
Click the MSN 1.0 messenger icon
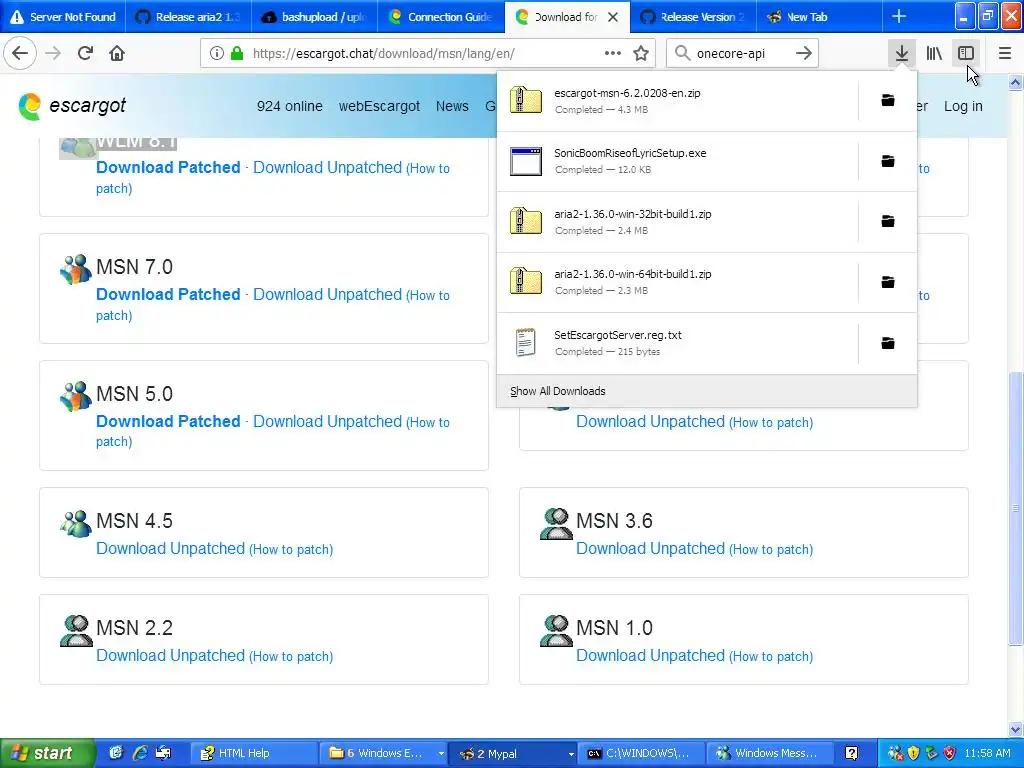point(556,631)
